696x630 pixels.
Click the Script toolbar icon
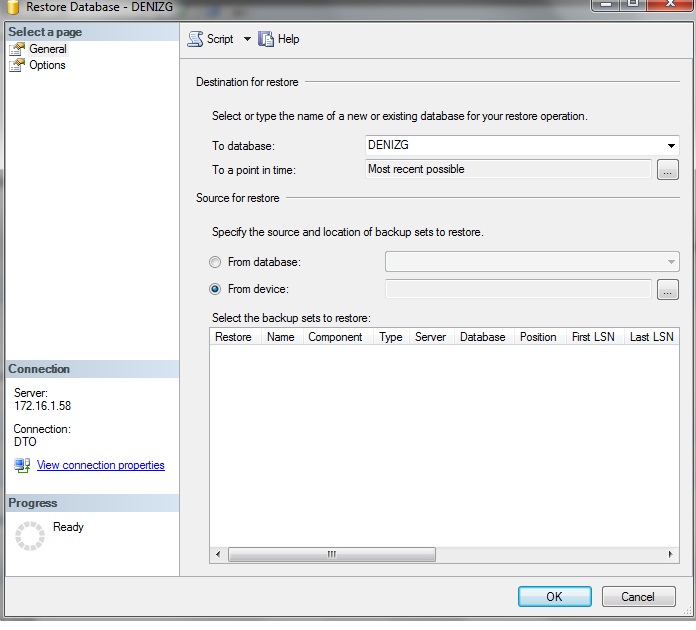196,39
